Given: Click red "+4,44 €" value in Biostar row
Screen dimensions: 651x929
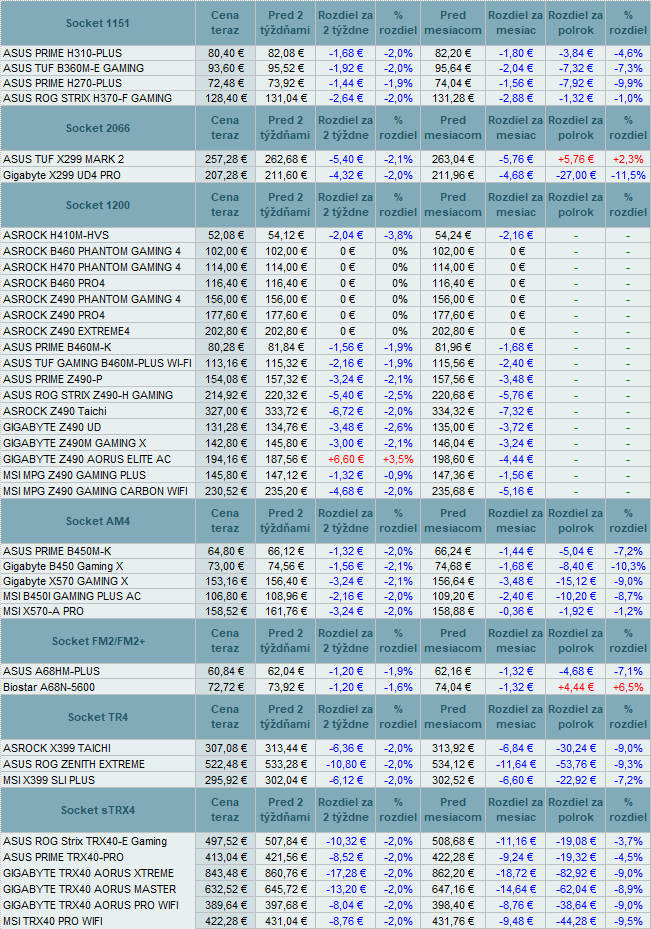Looking at the screenshot, I should (575, 687).
